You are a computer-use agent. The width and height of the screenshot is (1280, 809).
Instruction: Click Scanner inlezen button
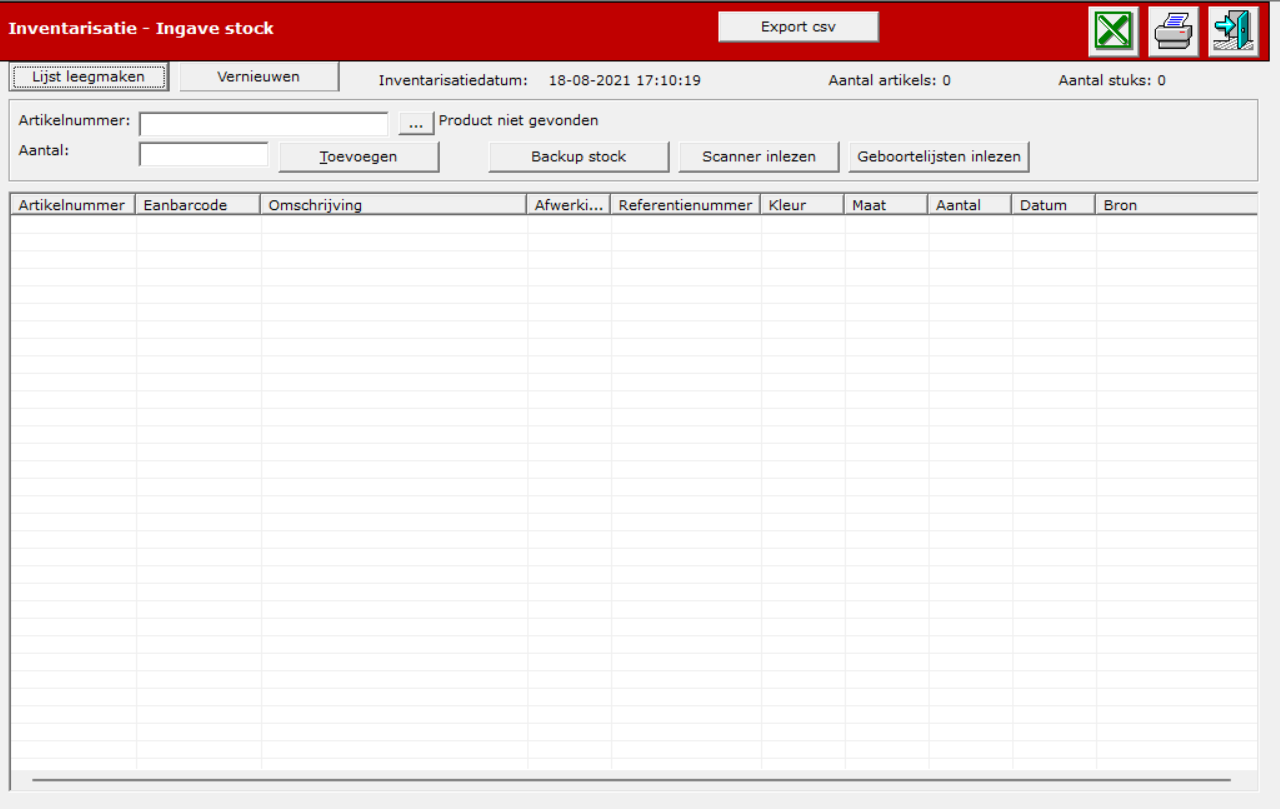click(x=758, y=157)
